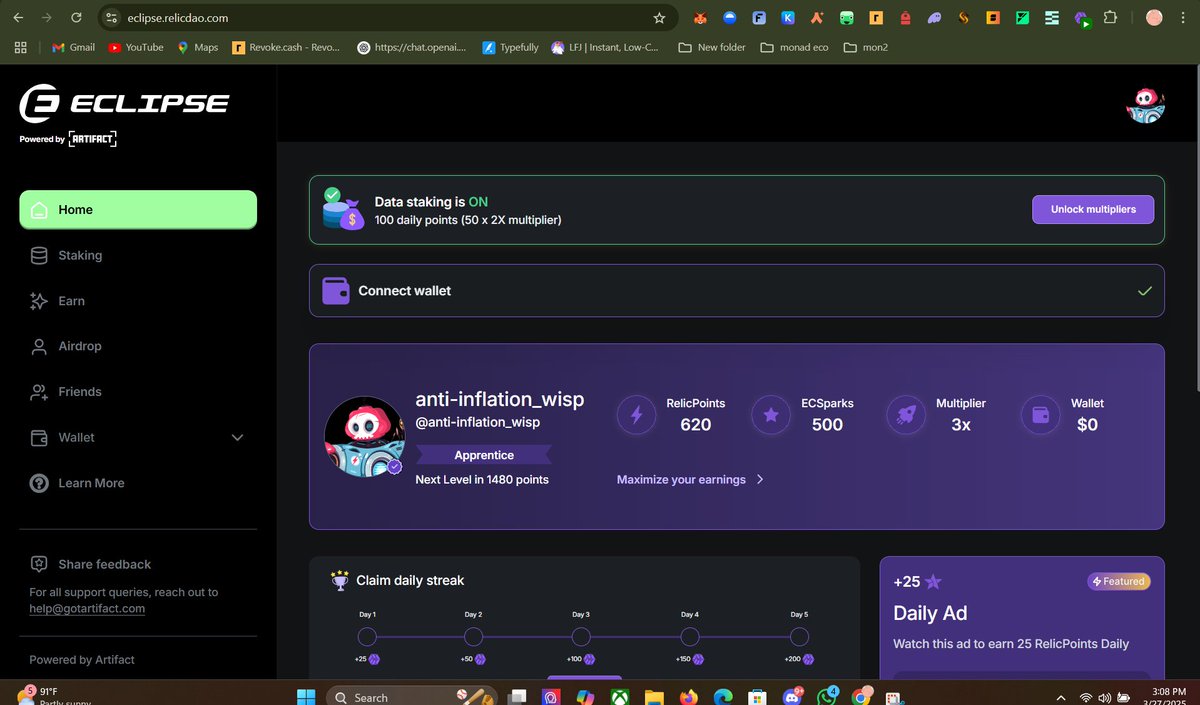
Task: Click the Connect wallet purple wallet icon
Action: [x=335, y=291]
